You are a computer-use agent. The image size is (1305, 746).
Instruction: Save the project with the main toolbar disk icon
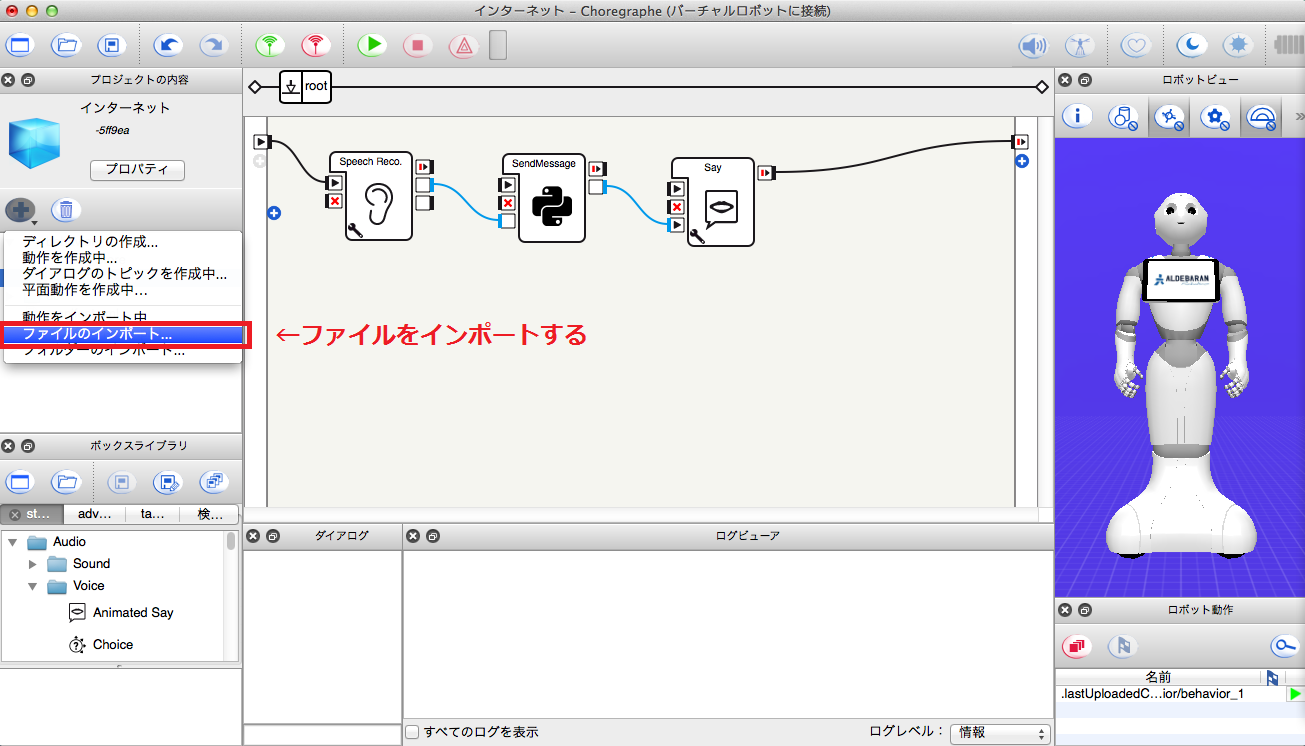[112, 45]
